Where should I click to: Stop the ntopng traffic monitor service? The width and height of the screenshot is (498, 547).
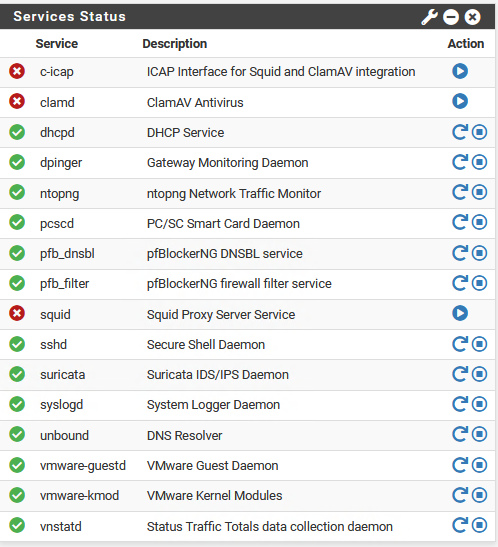[480, 192]
